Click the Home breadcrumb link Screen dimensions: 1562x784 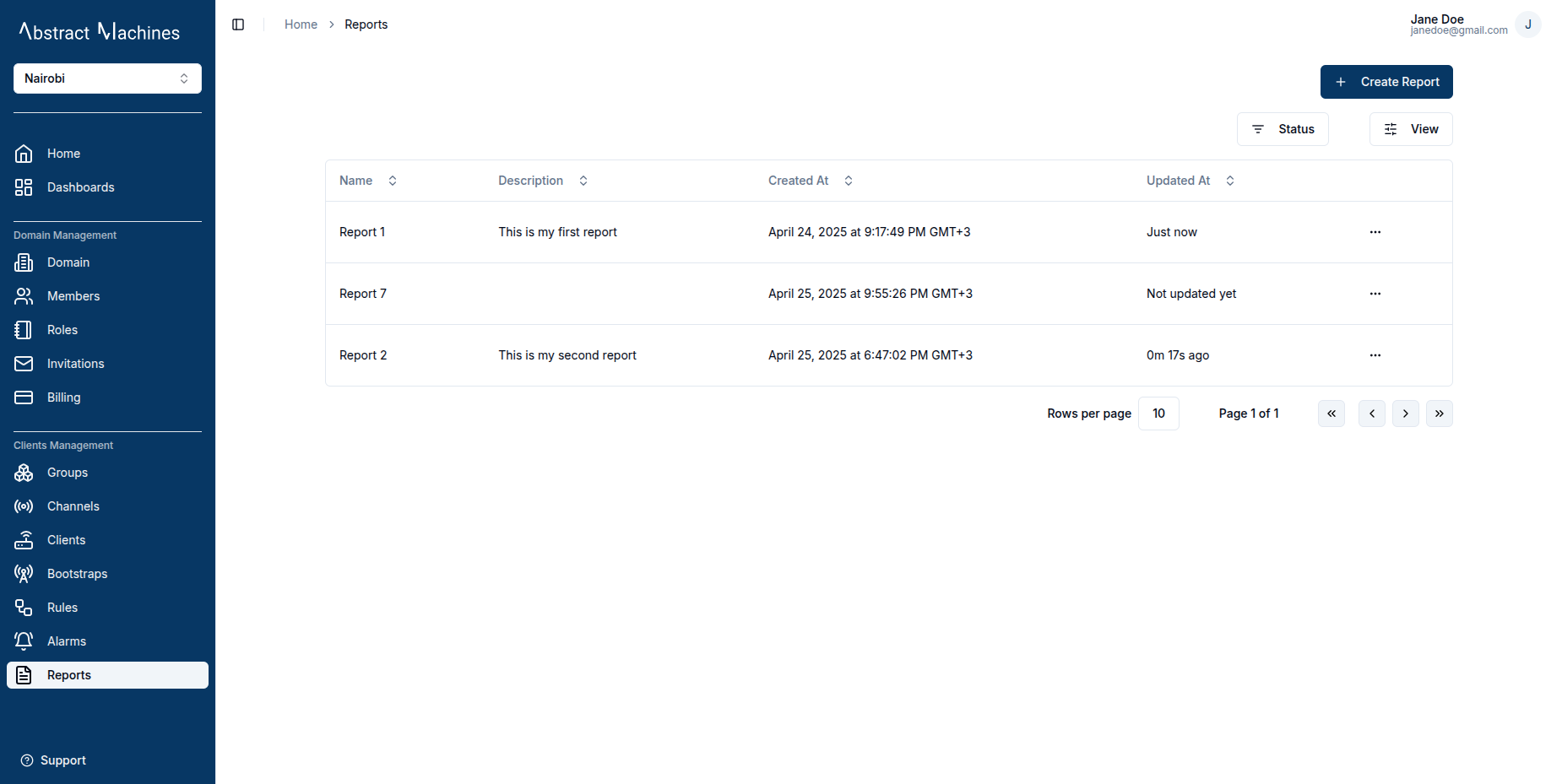click(301, 24)
